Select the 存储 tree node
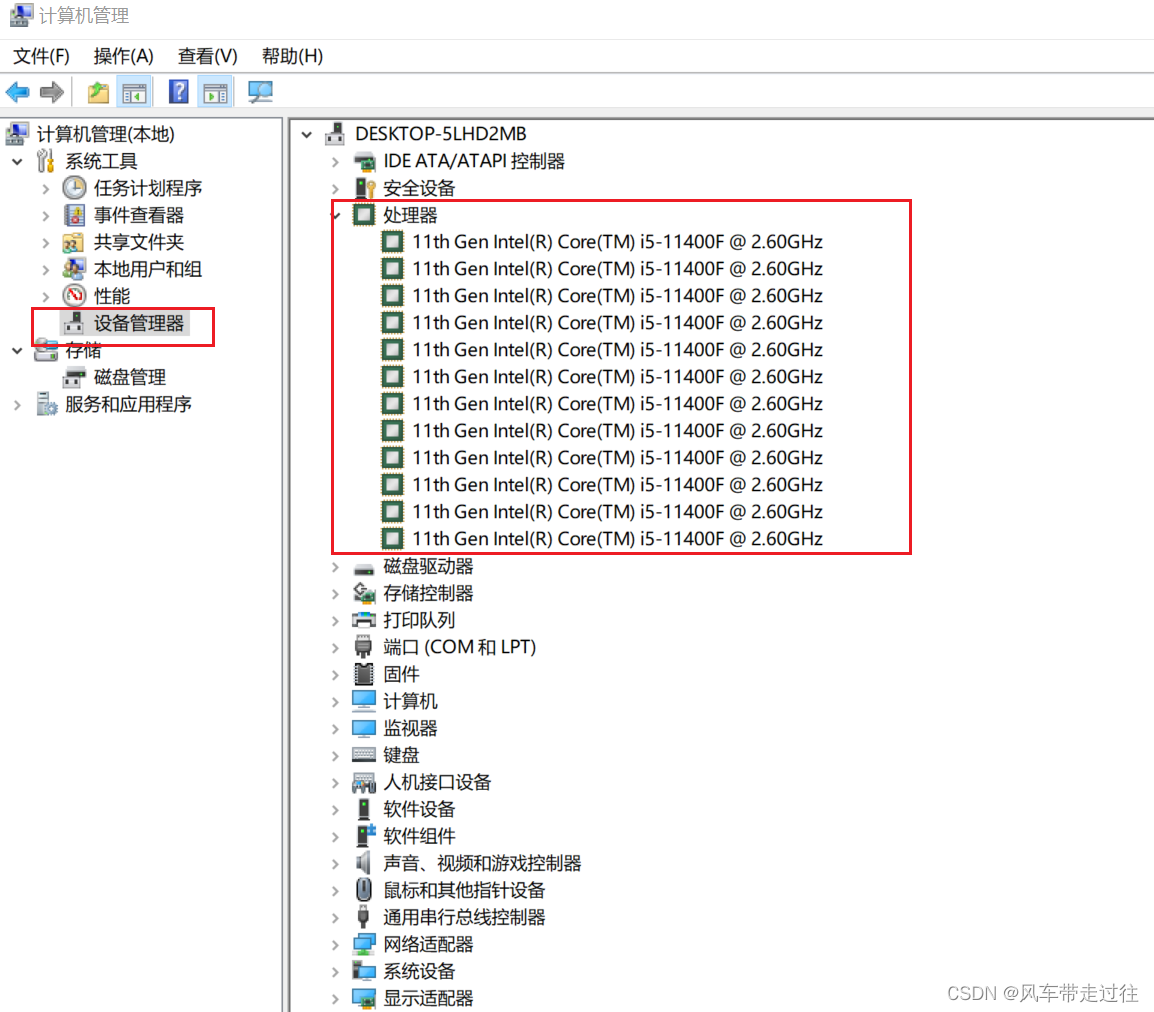 tap(83, 350)
